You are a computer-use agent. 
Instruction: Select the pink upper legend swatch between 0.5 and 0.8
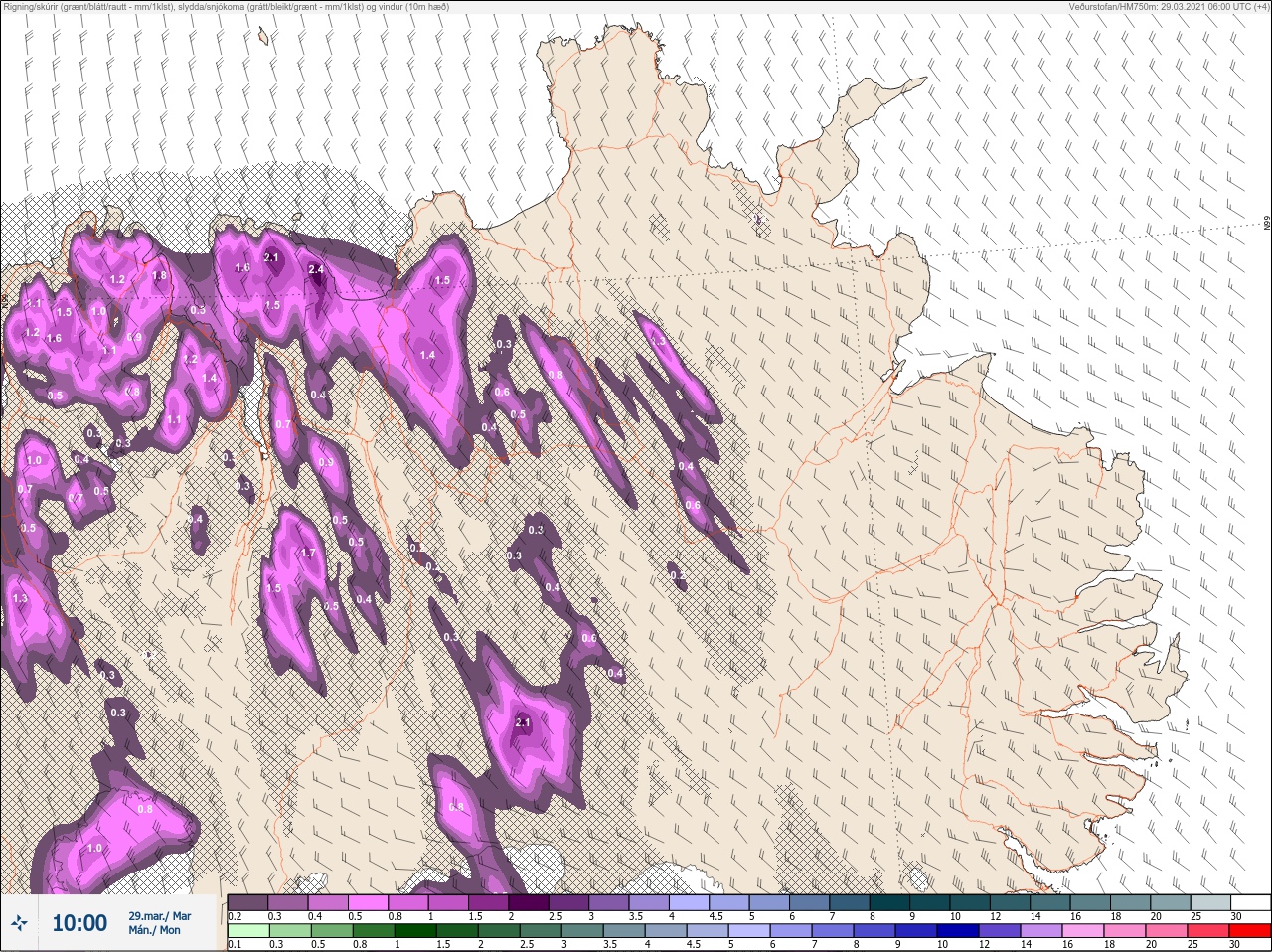coord(369,902)
